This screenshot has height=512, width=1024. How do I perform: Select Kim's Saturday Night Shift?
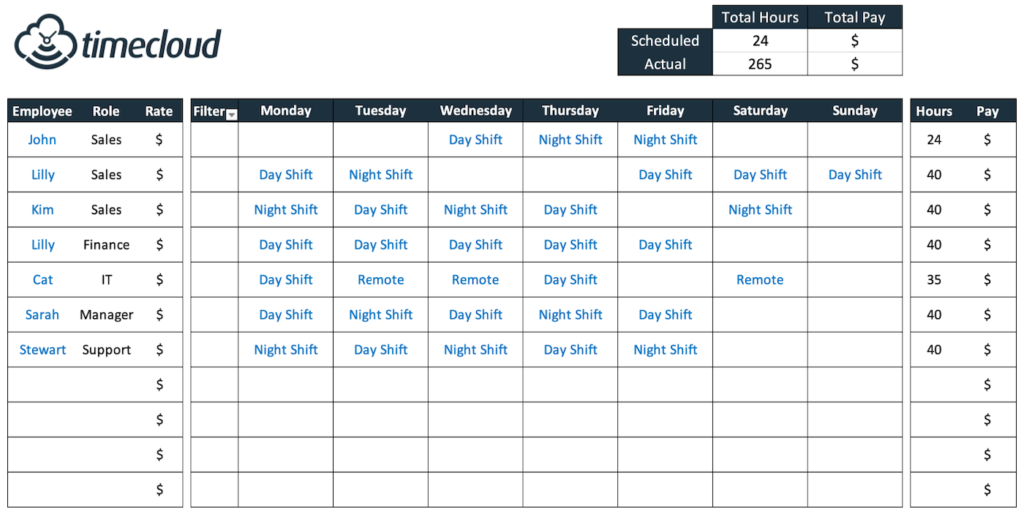(760, 210)
